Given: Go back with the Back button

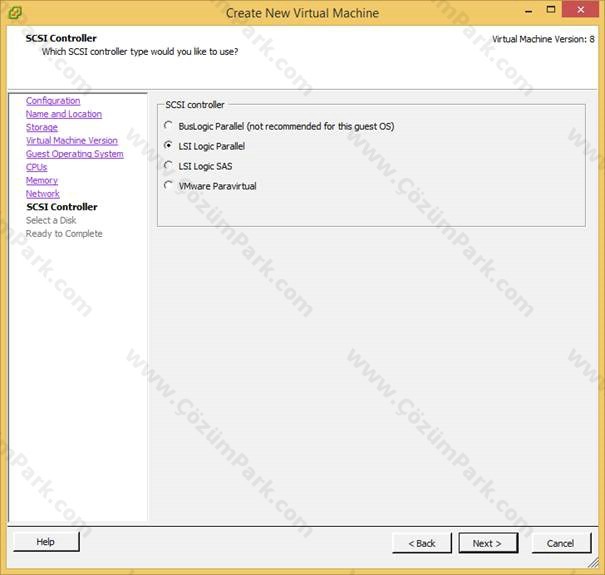Looking at the screenshot, I should 422,543.
